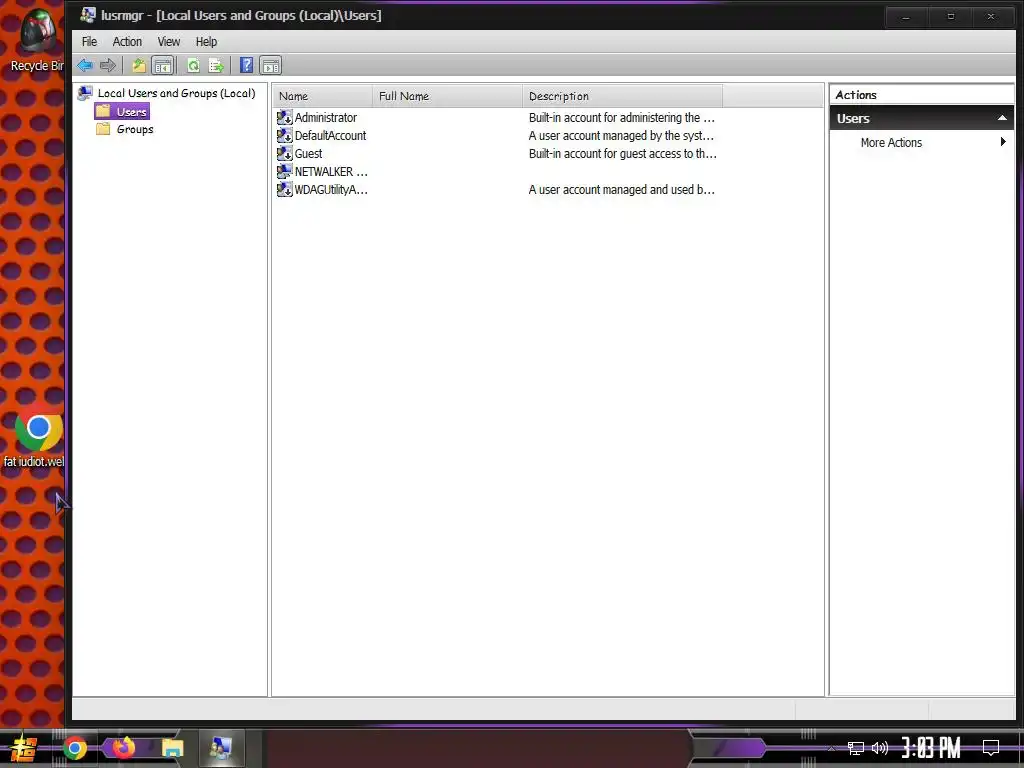Click the DefaultAccount user icon
This screenshot has height=768, width=1024.
(284, 136)
